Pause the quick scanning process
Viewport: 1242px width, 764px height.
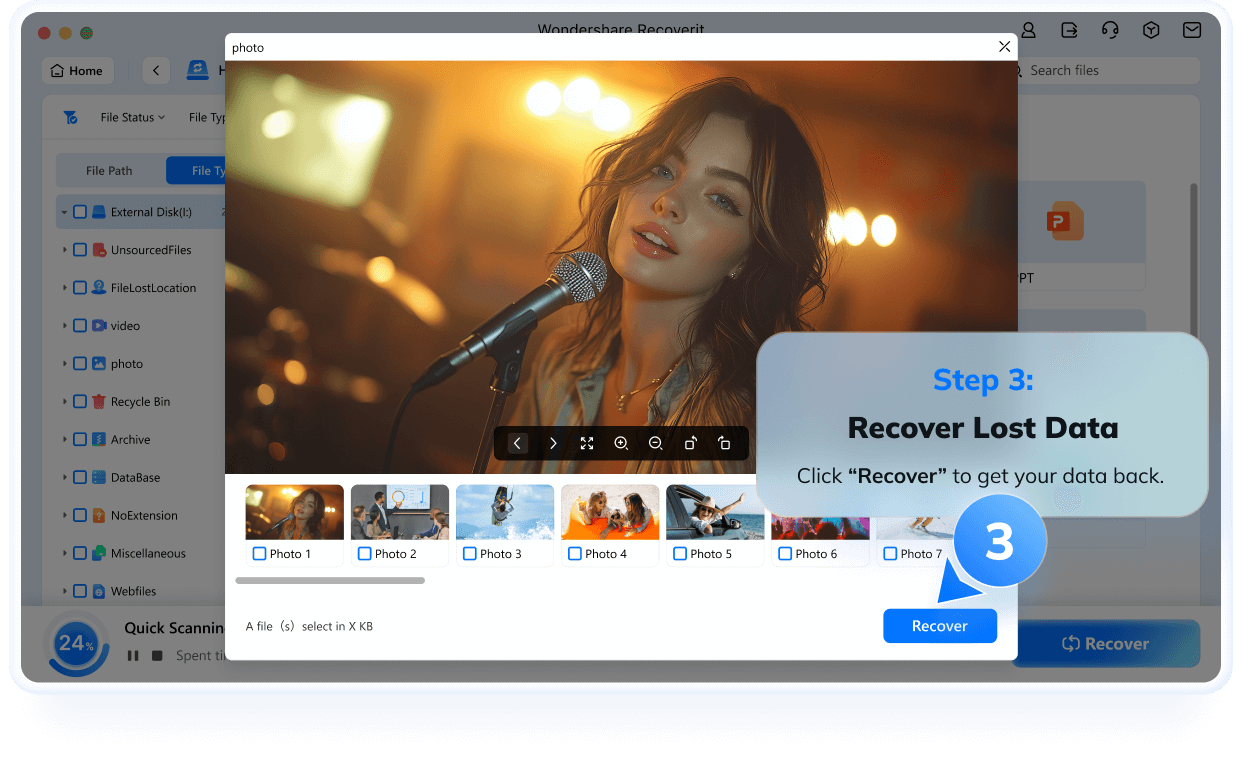coord(133,656)
